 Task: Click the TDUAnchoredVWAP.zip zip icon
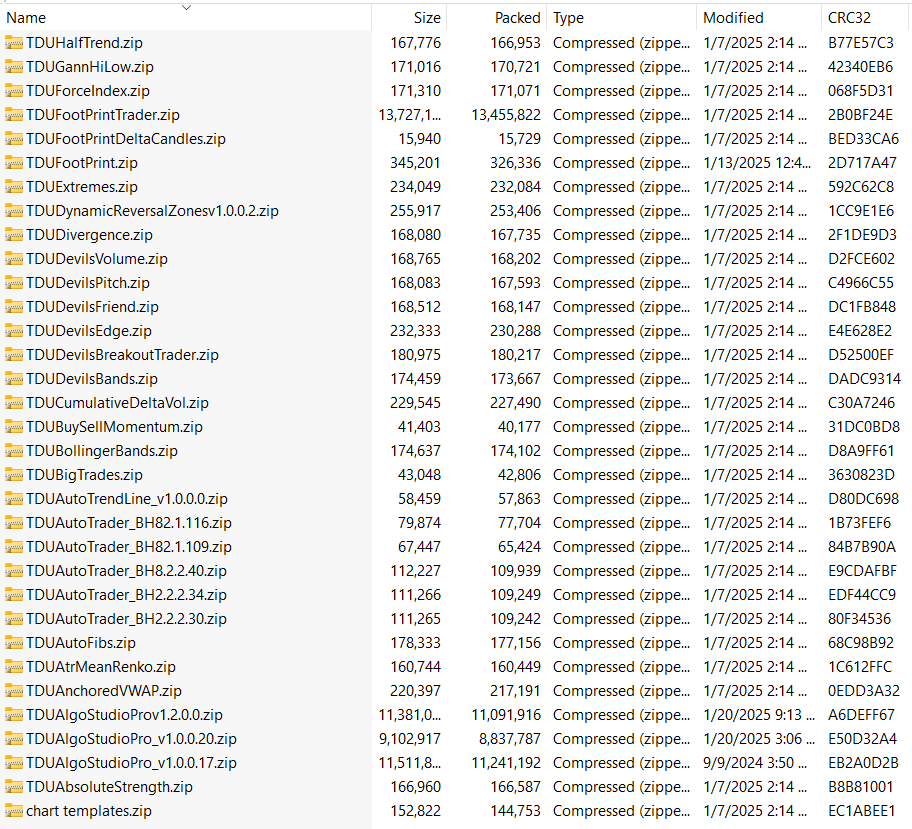coord(14,691)
